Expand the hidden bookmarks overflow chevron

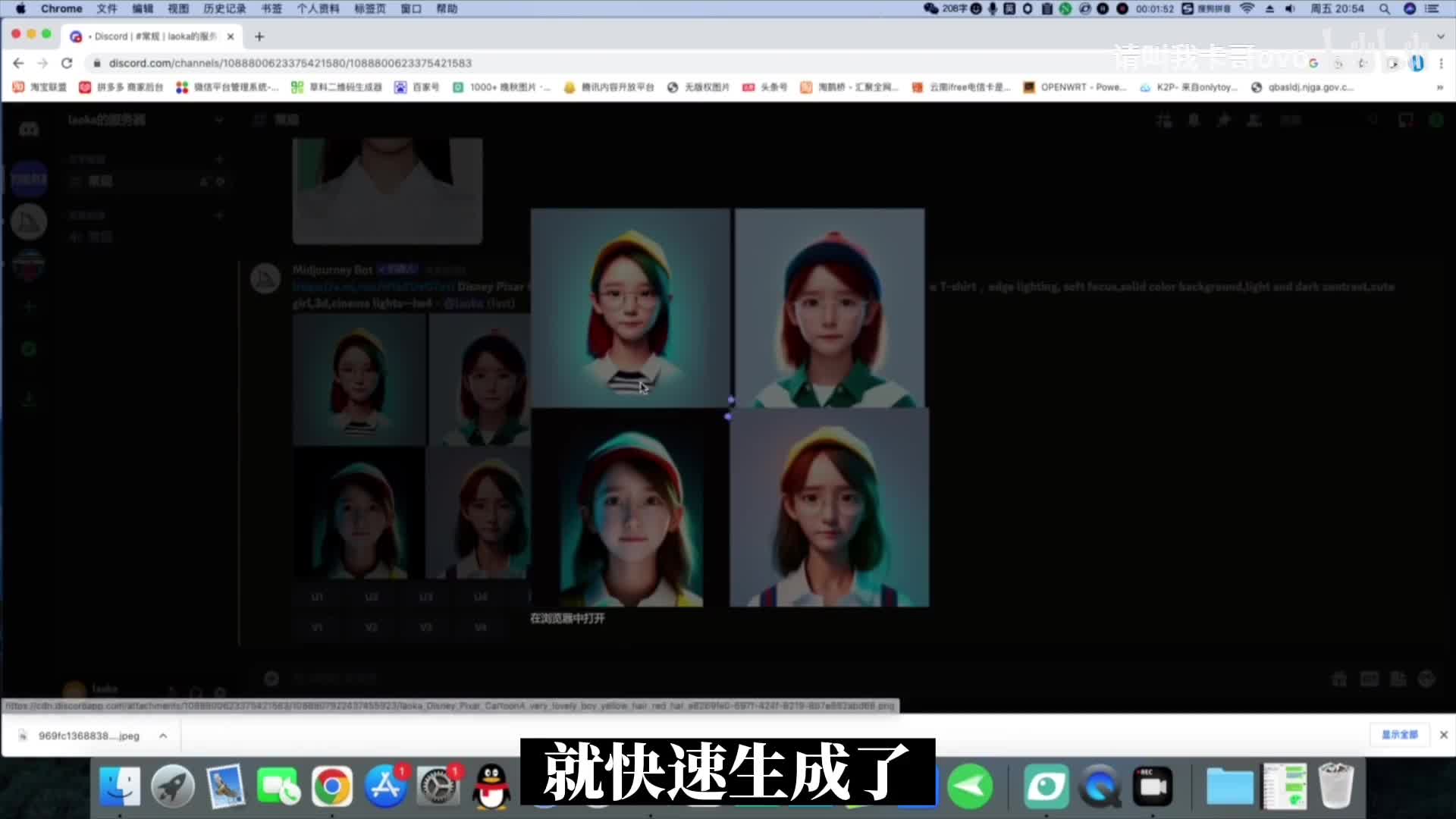(1439, 87)
